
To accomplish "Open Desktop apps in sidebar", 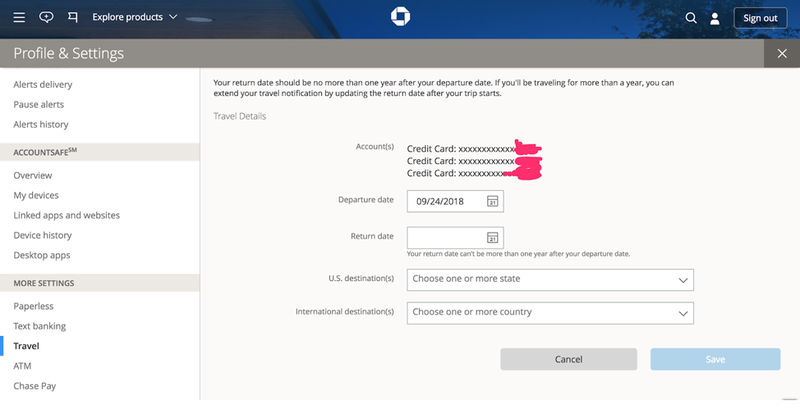I will [42, 255].
